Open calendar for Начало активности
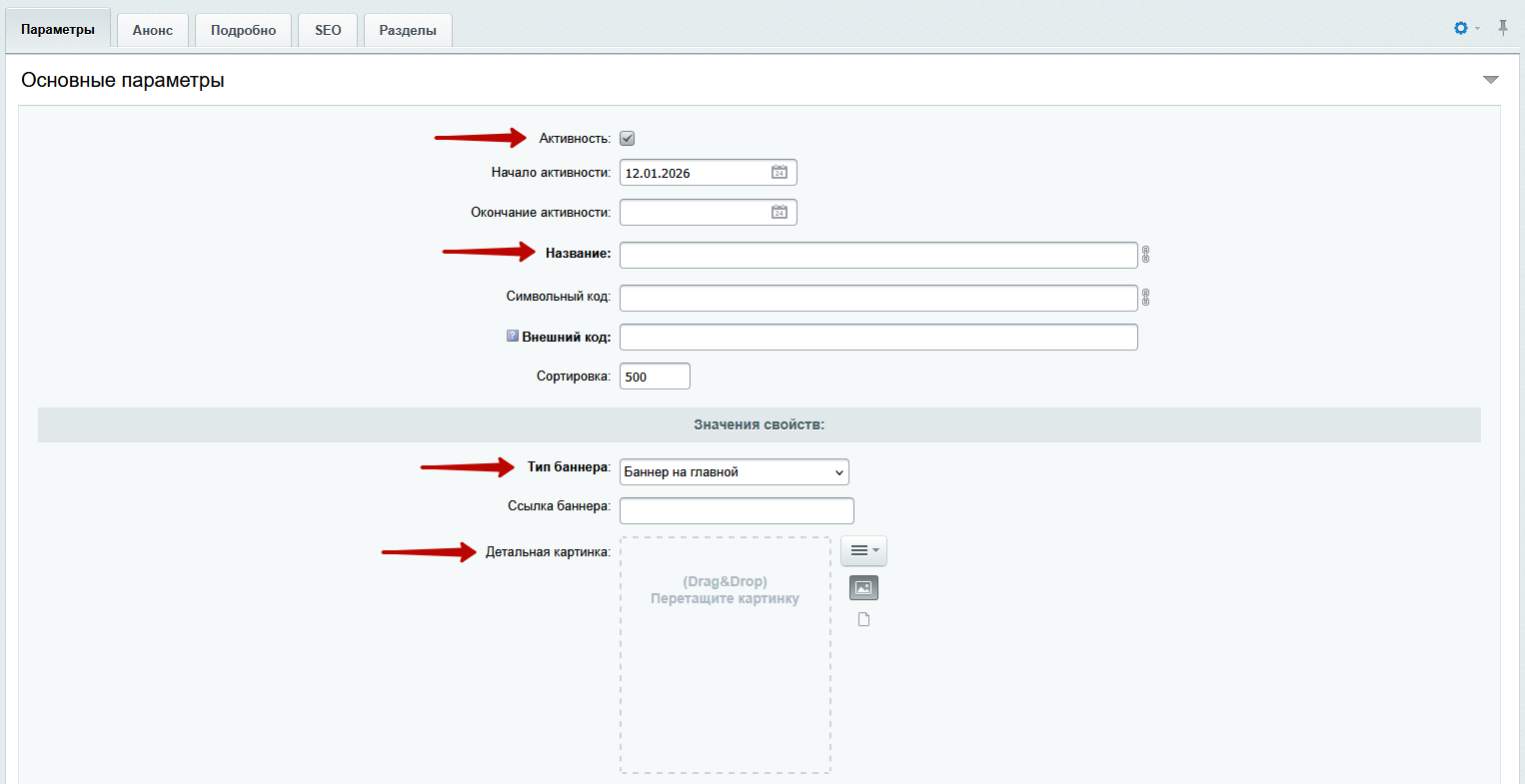 [779, 173]
